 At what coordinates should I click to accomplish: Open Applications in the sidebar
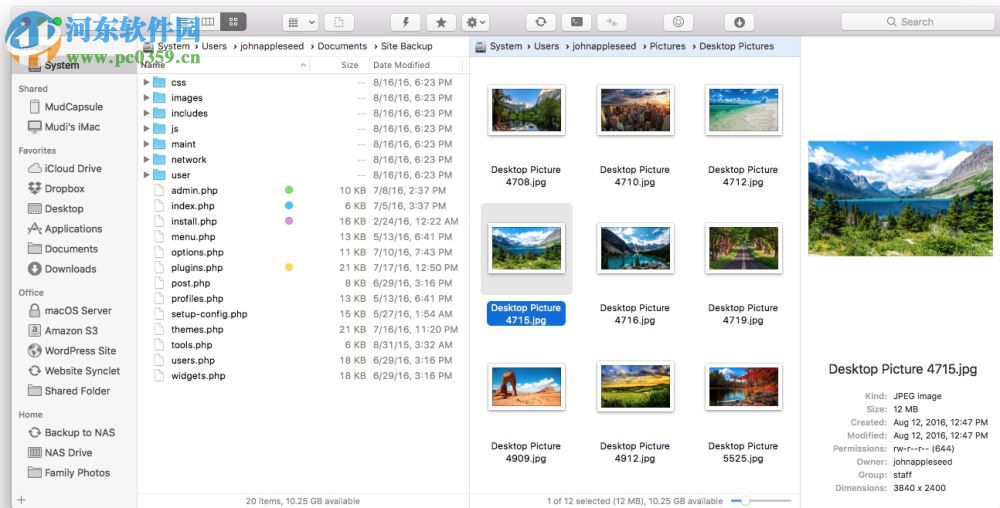(x=64, y=229)
